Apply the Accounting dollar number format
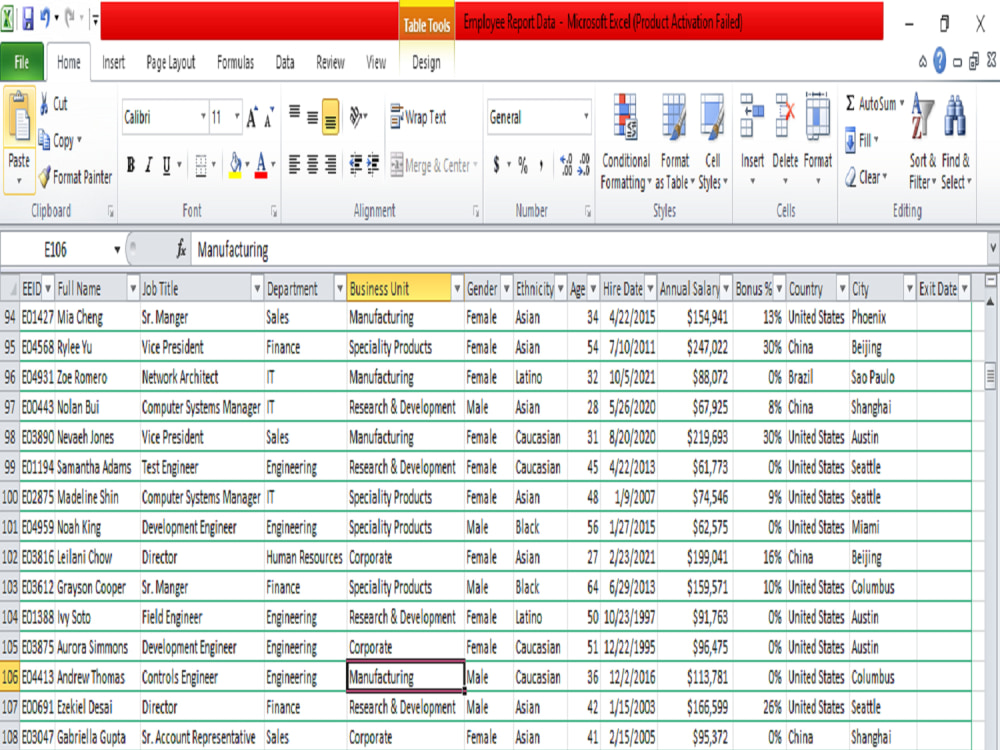This screenshot has height=750, width=1000. (x=496, y=165)
